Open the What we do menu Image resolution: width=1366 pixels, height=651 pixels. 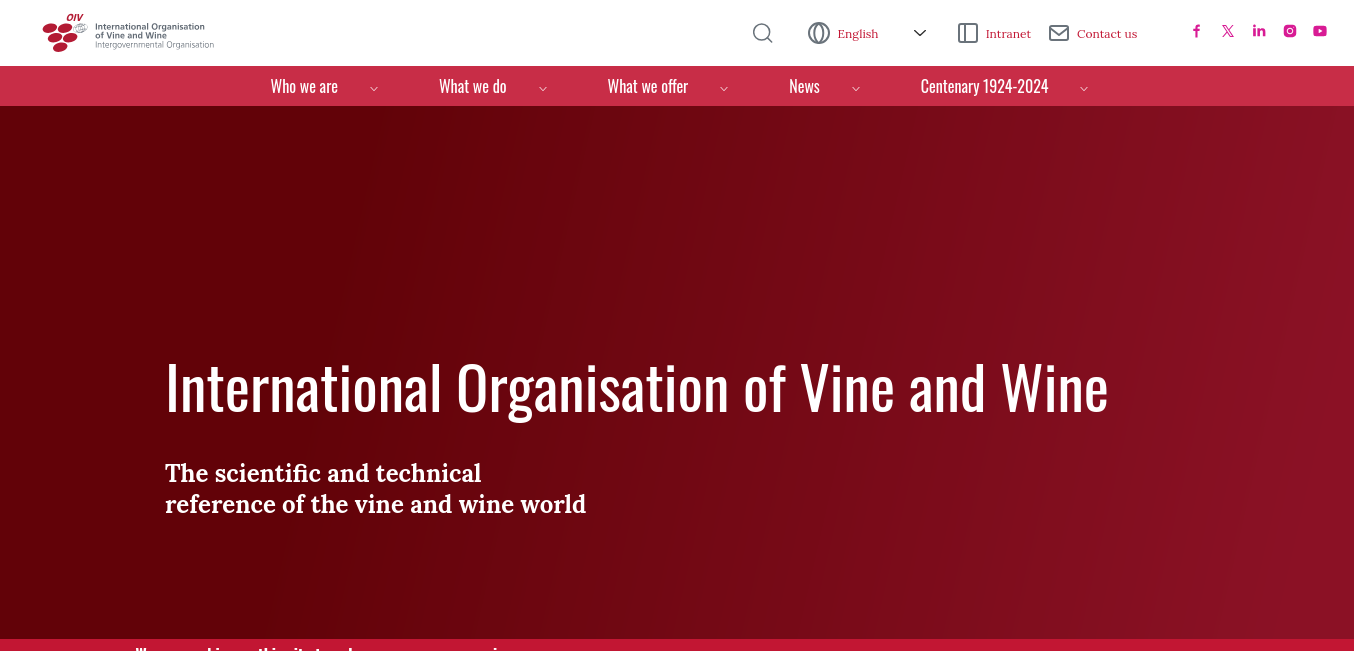473,87
